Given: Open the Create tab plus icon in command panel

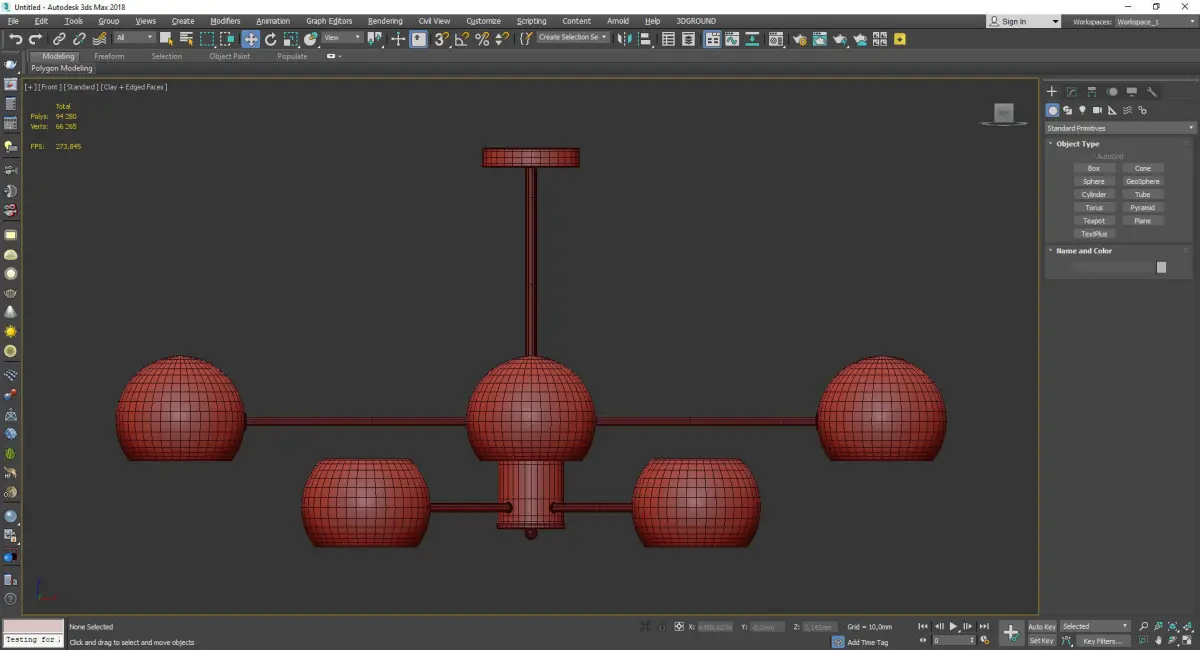Looking at the screenshot, I should pos(1052,91).
